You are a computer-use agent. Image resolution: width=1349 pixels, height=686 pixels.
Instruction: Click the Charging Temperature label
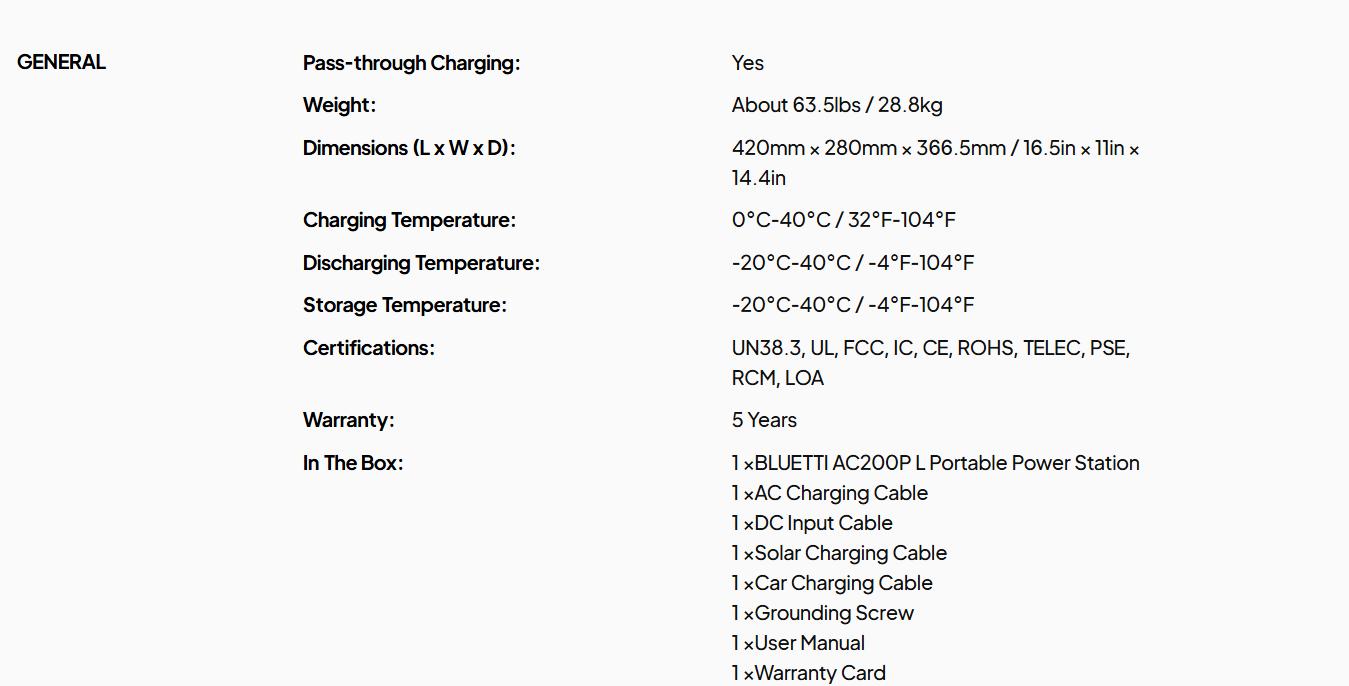(x=409, y=220)
